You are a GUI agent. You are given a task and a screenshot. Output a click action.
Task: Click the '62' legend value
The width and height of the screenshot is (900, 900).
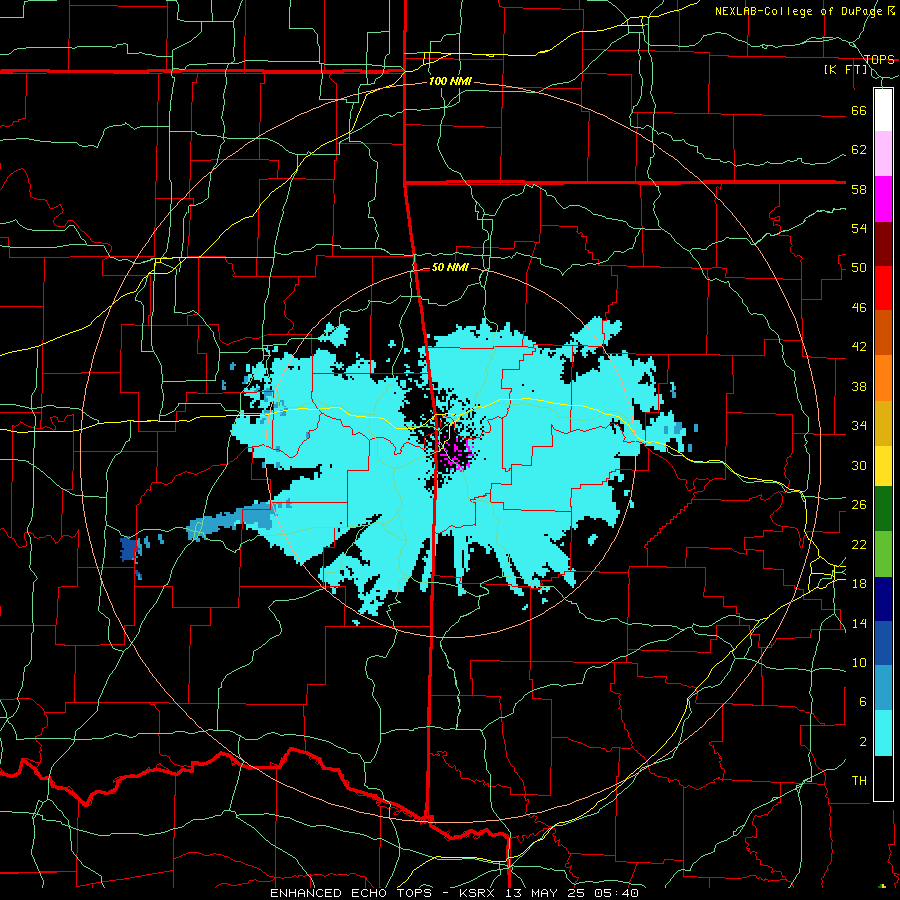coord(859,150)
